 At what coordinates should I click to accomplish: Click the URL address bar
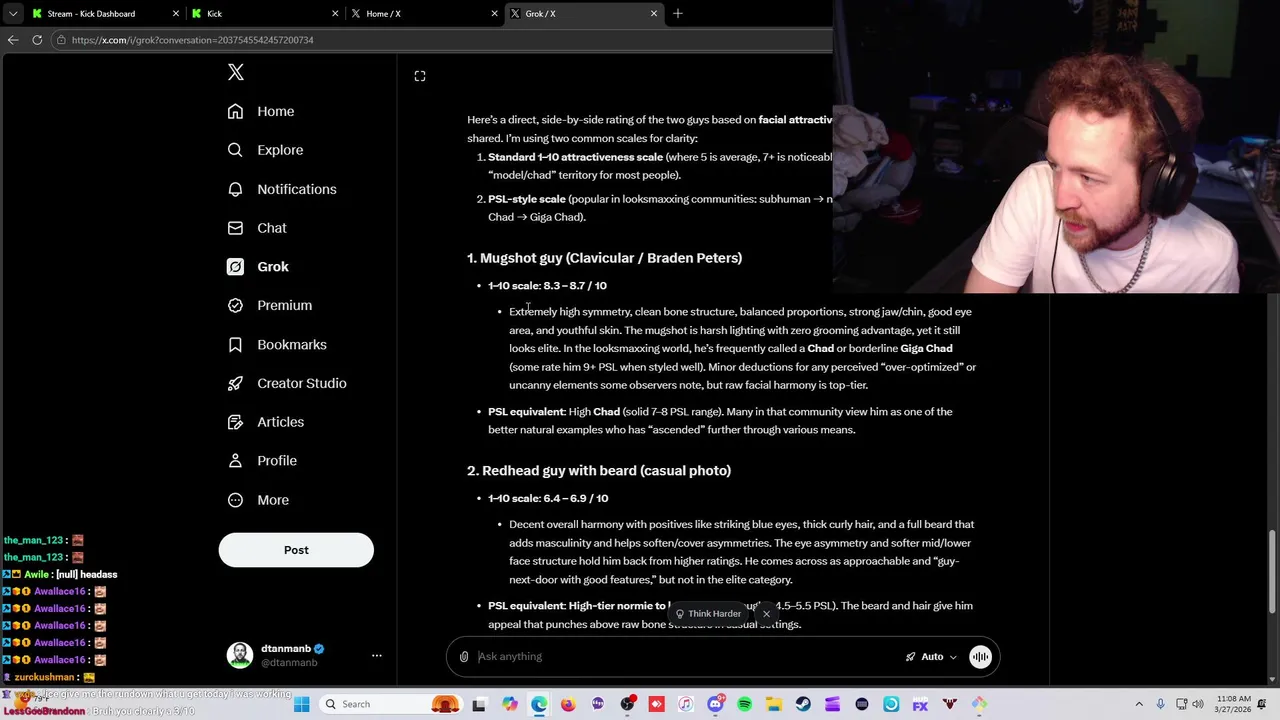click(x=440, y=40)
